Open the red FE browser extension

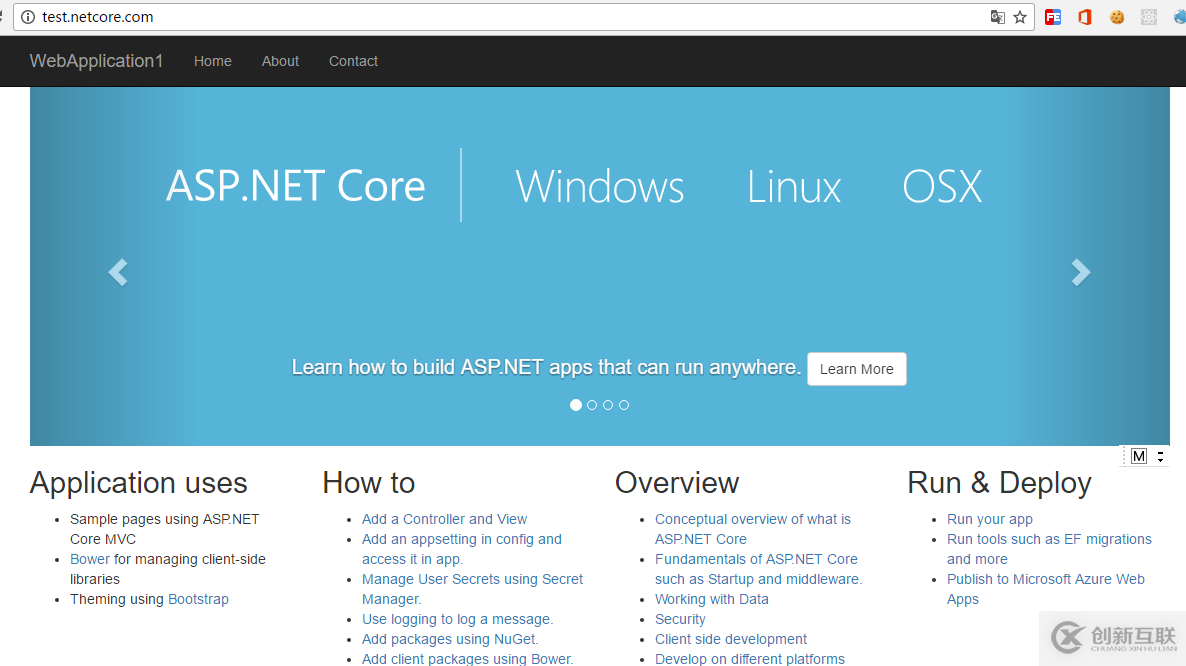(1053, 17)
